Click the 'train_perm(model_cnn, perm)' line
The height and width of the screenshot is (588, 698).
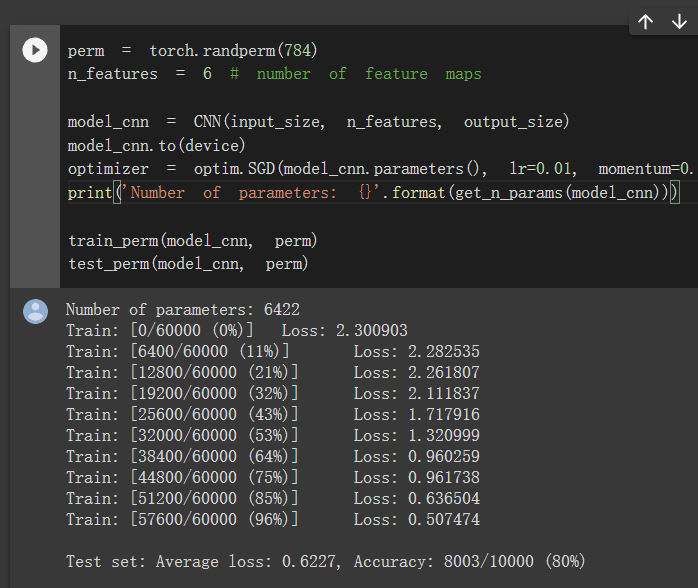click(192, 241)
